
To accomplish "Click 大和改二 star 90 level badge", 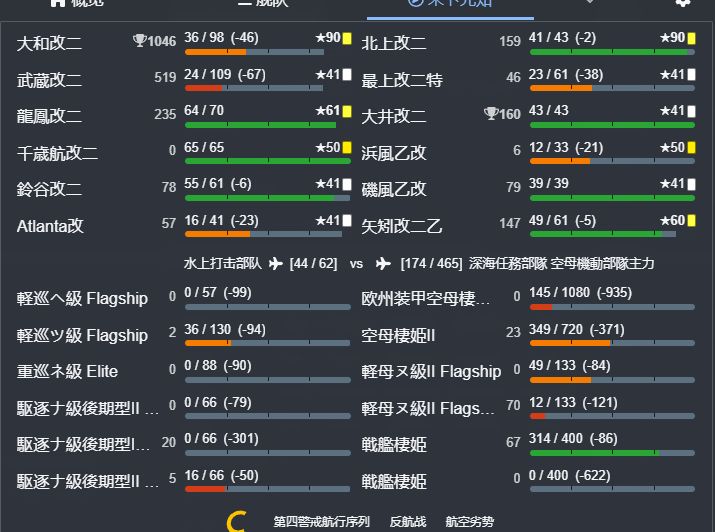I will pos(327,38).
